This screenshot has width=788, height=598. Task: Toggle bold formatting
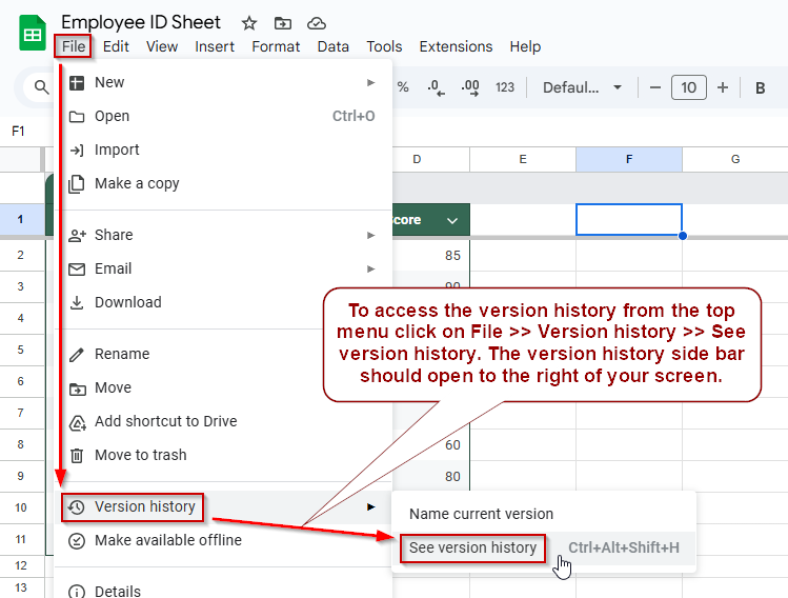pyautogui.click(x=760, y=88)
